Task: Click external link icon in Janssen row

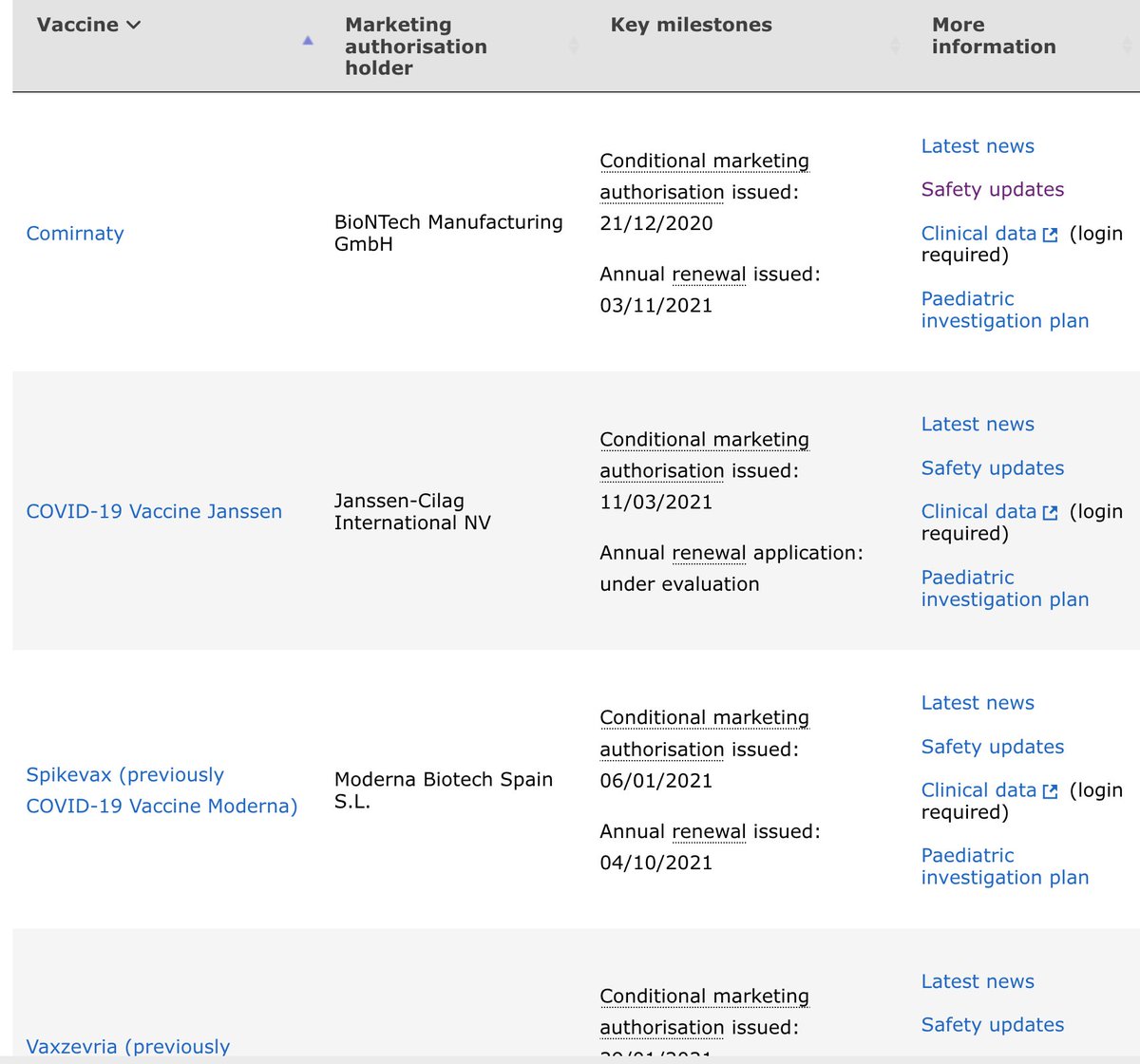Action: (x=1050, y=513)
